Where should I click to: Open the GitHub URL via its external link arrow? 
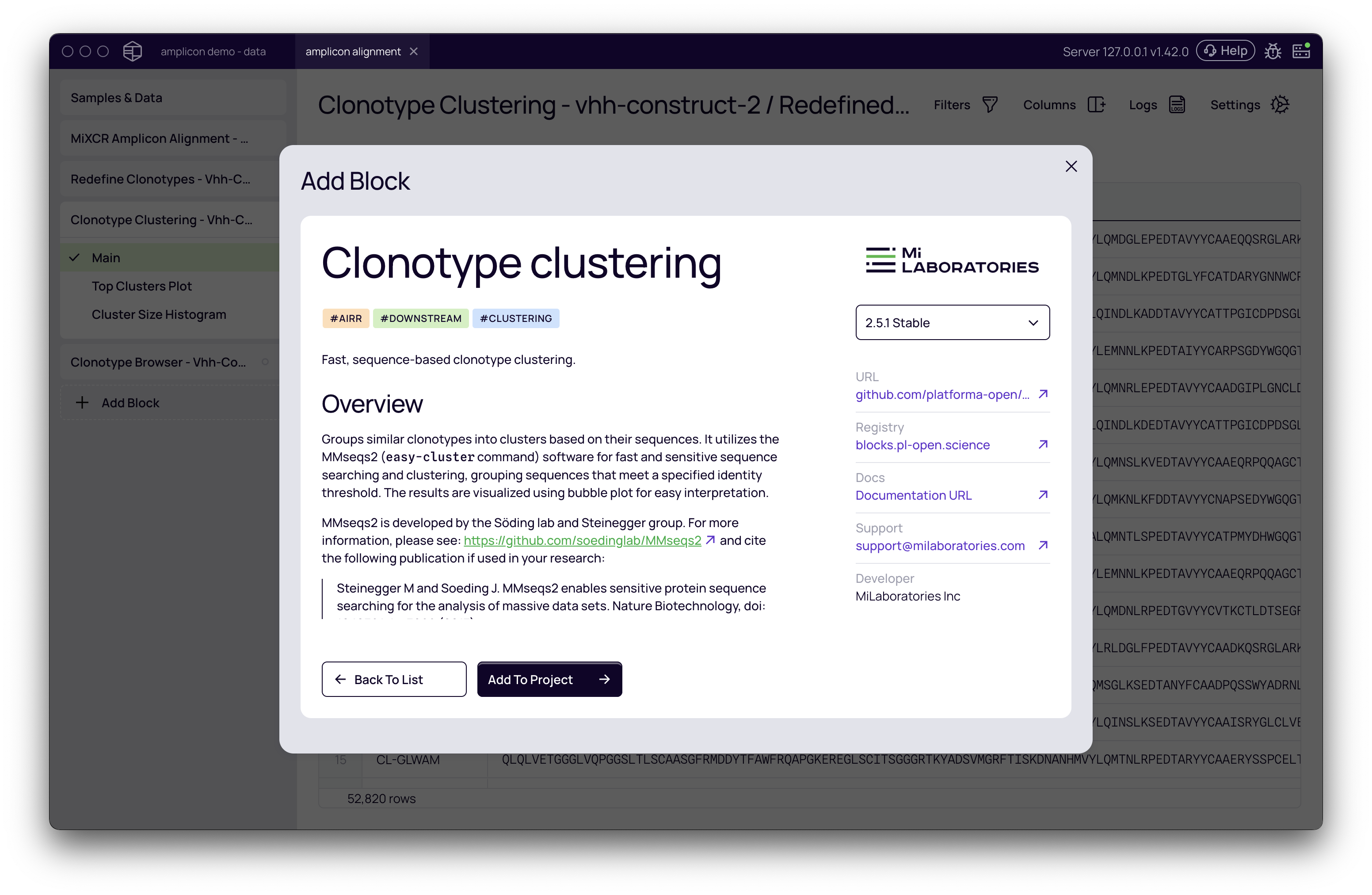(x=1043, y=394)
